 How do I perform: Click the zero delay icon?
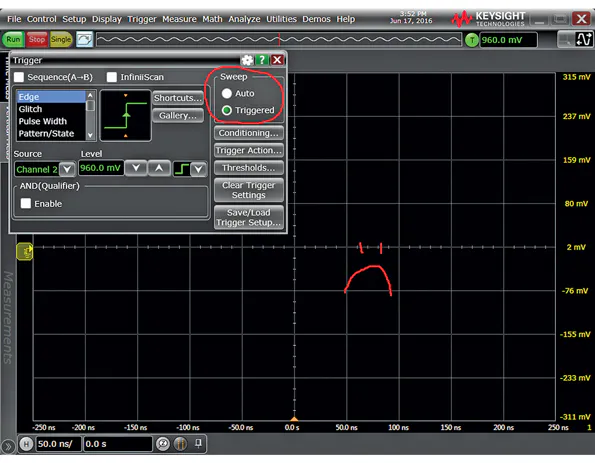[x=163, y=444]
